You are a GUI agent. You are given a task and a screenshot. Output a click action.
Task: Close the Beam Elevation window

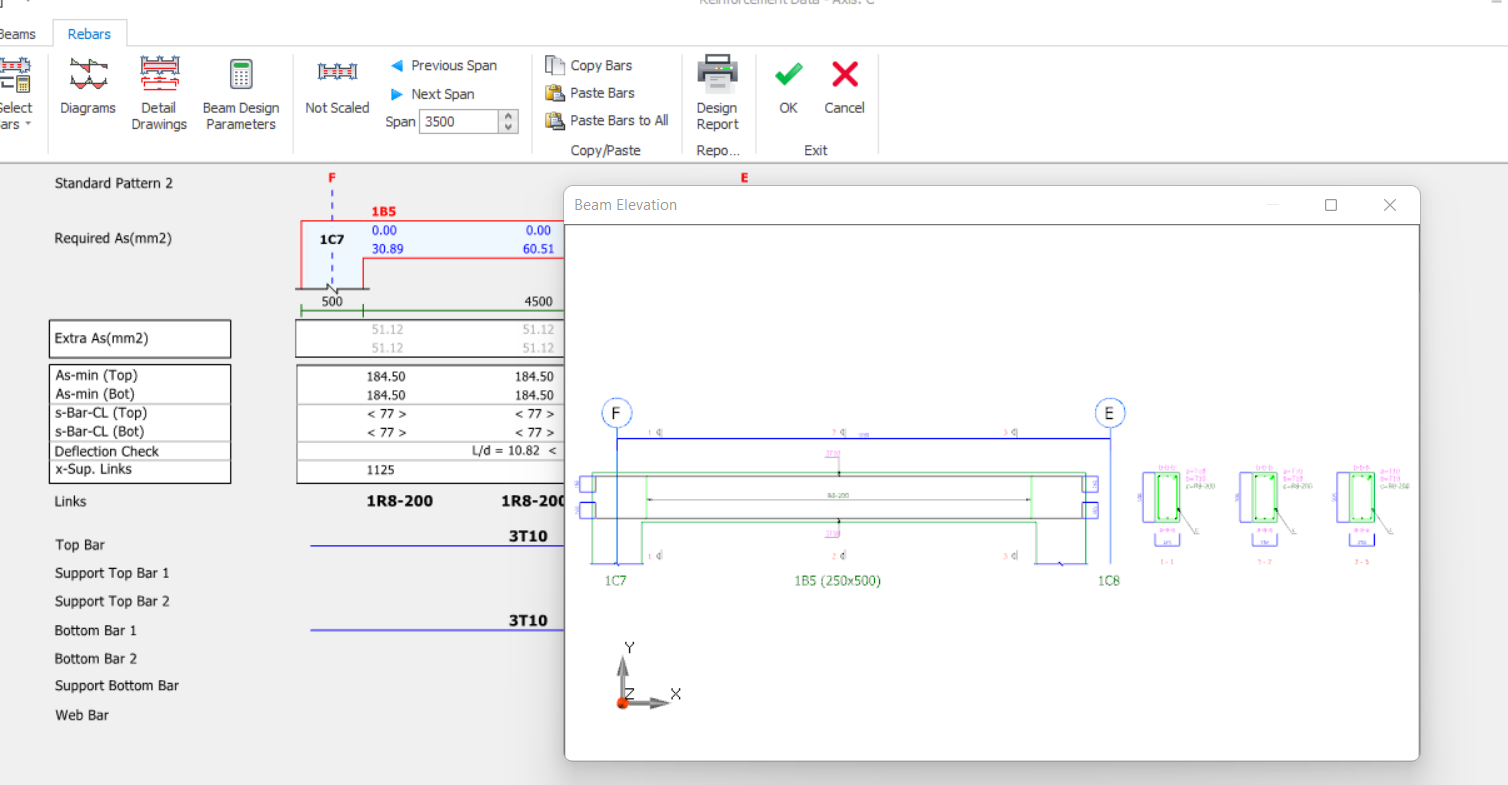click(x=1389, y=205)
